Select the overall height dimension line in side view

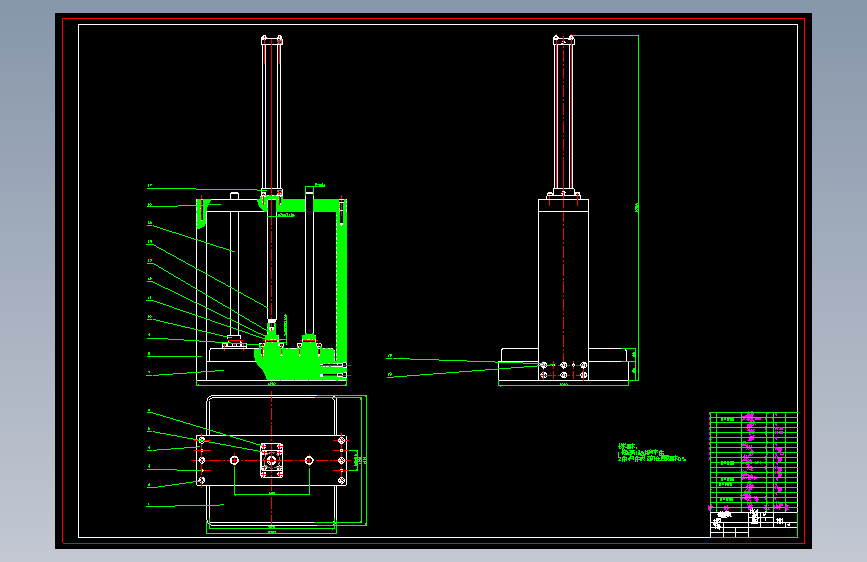[639, 207]
